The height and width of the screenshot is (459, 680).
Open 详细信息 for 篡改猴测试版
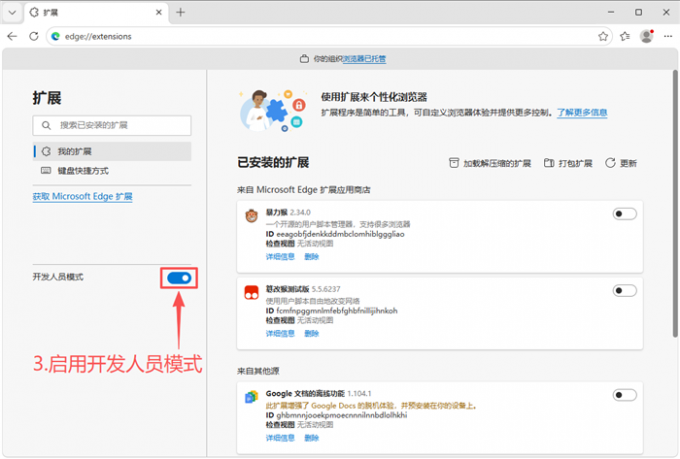coord(280,334)
